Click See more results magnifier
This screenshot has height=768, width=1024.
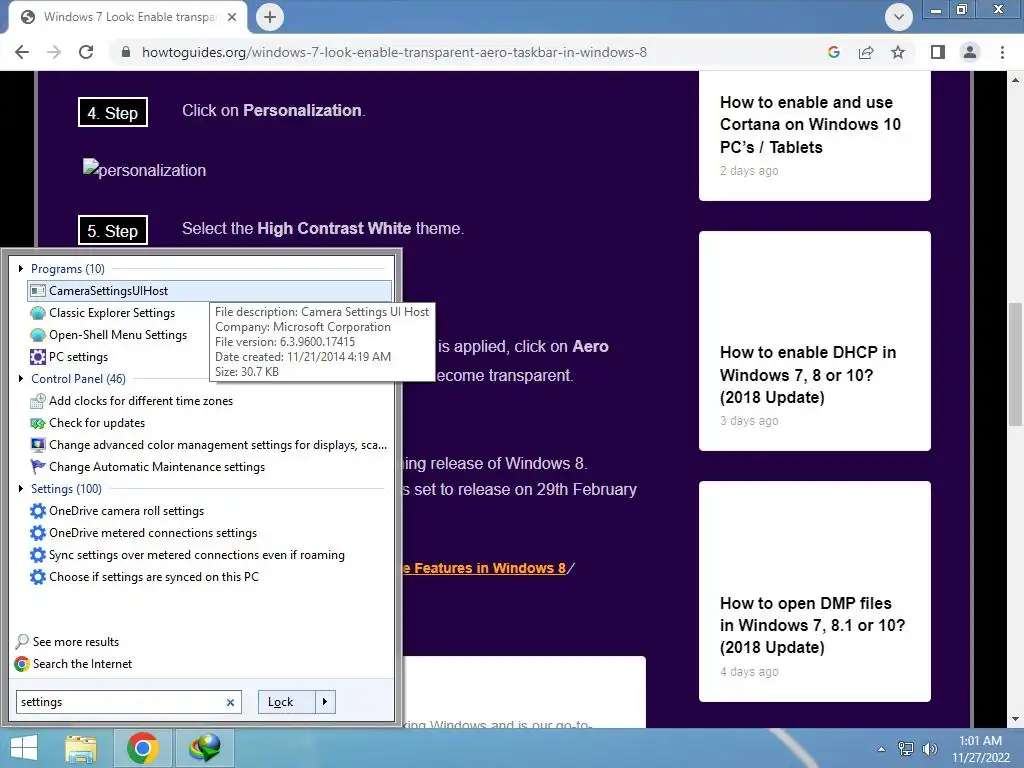click(x=22, y=641)
